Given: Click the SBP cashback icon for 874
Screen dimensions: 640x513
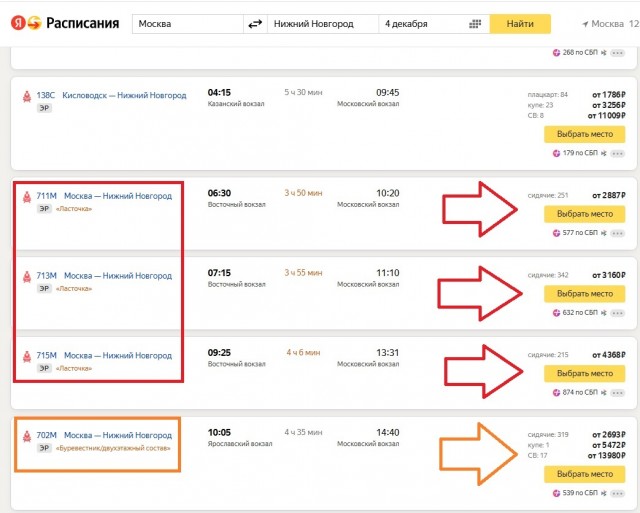Looking at the screenshot, I should [556, 393].
